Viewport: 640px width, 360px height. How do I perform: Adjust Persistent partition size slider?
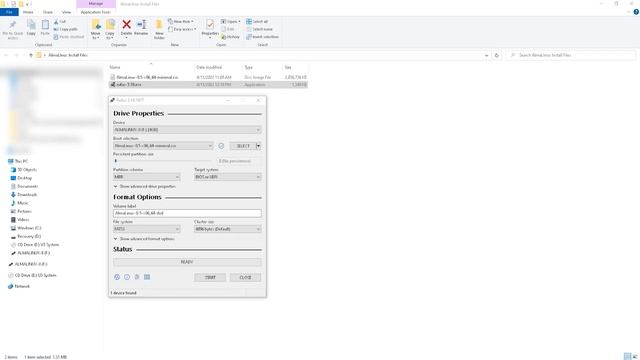point(116,161)
